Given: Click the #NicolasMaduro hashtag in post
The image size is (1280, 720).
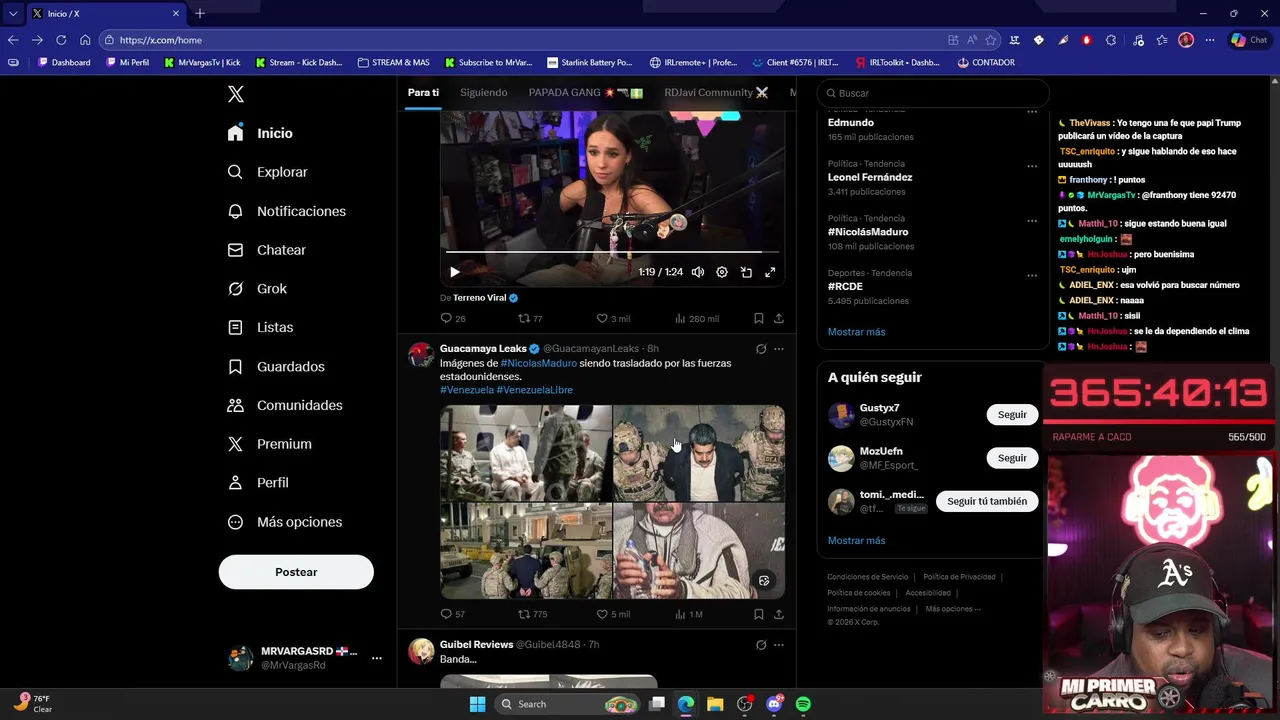Looking at the screenshot, I should pos(539,363).
